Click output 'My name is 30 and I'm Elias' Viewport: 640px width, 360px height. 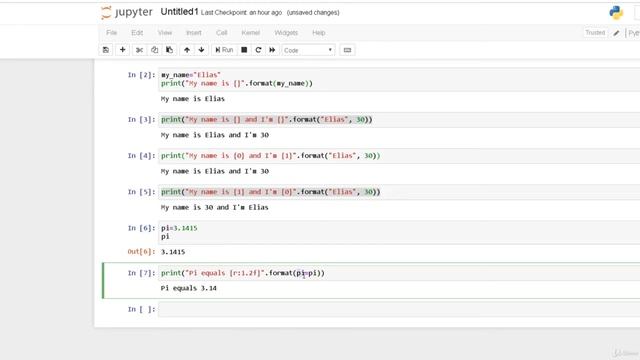pos(214,207)
